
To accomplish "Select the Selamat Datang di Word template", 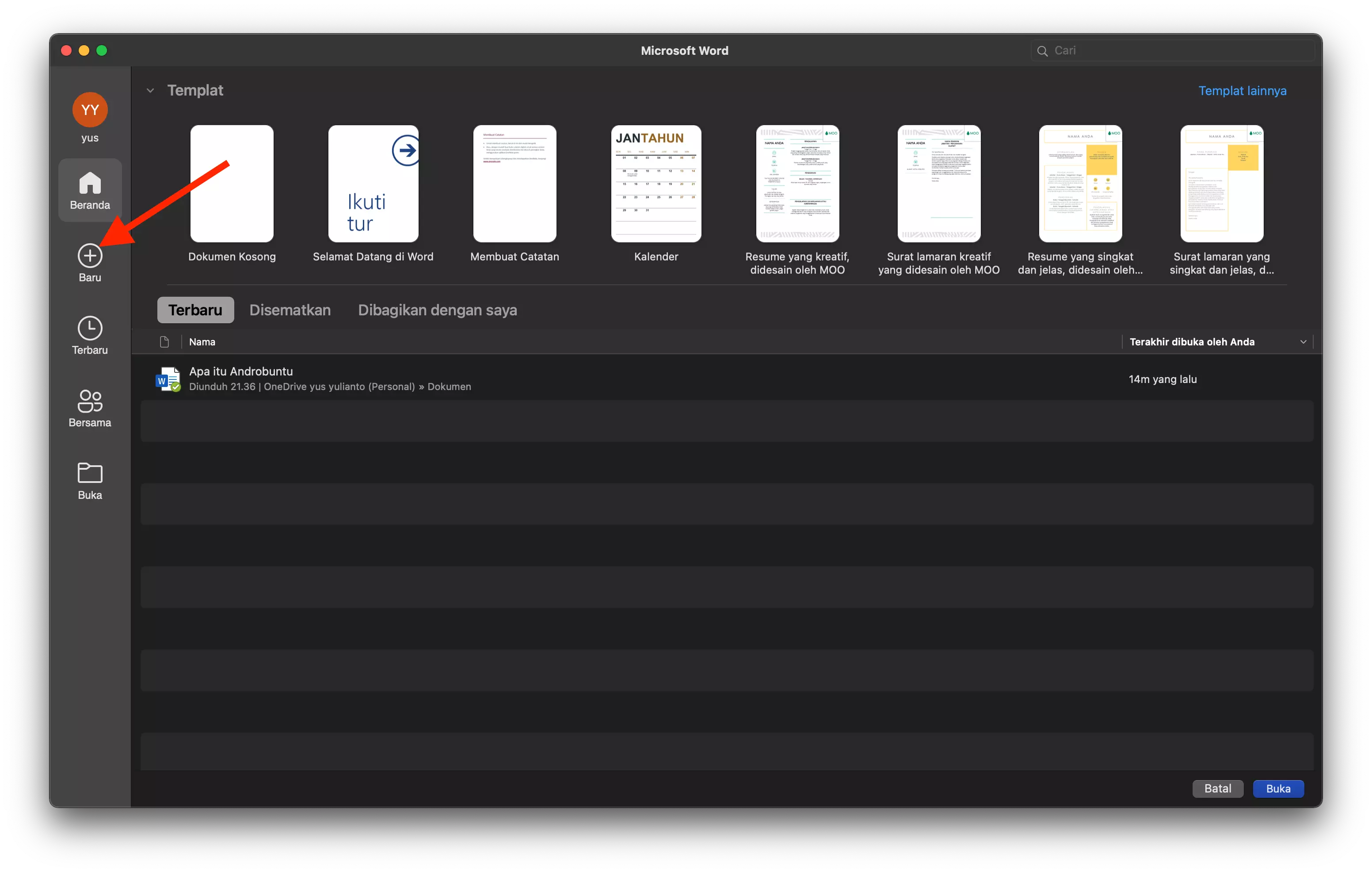I will [373, 183].
